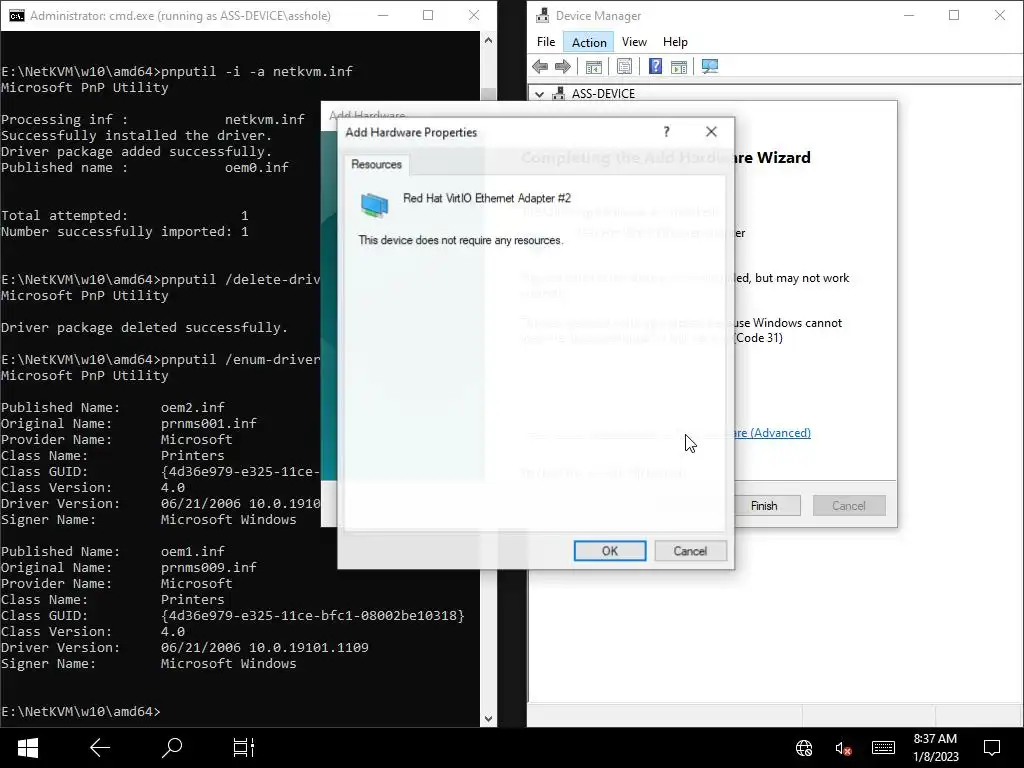This screenshot has height=768, width=1024.
Task: Click 'oem1.inf' published name in cmd
Action: tap(193, 551)
